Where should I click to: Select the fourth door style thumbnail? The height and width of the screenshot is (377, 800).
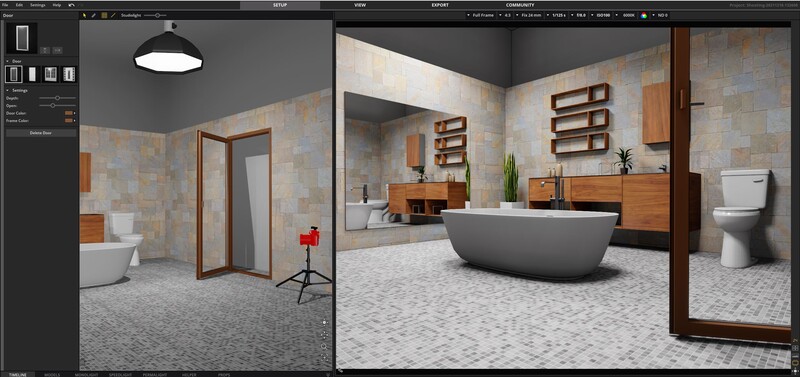69,74
